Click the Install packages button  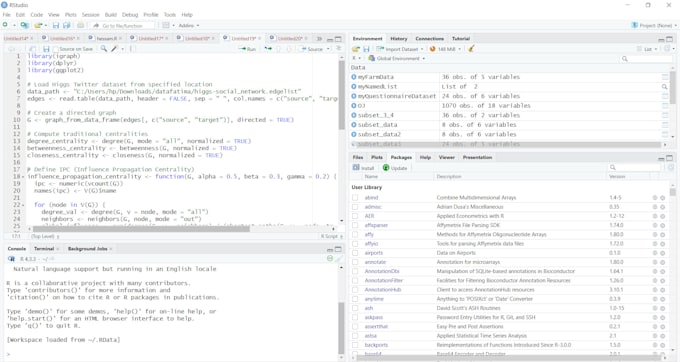(363, 168)
